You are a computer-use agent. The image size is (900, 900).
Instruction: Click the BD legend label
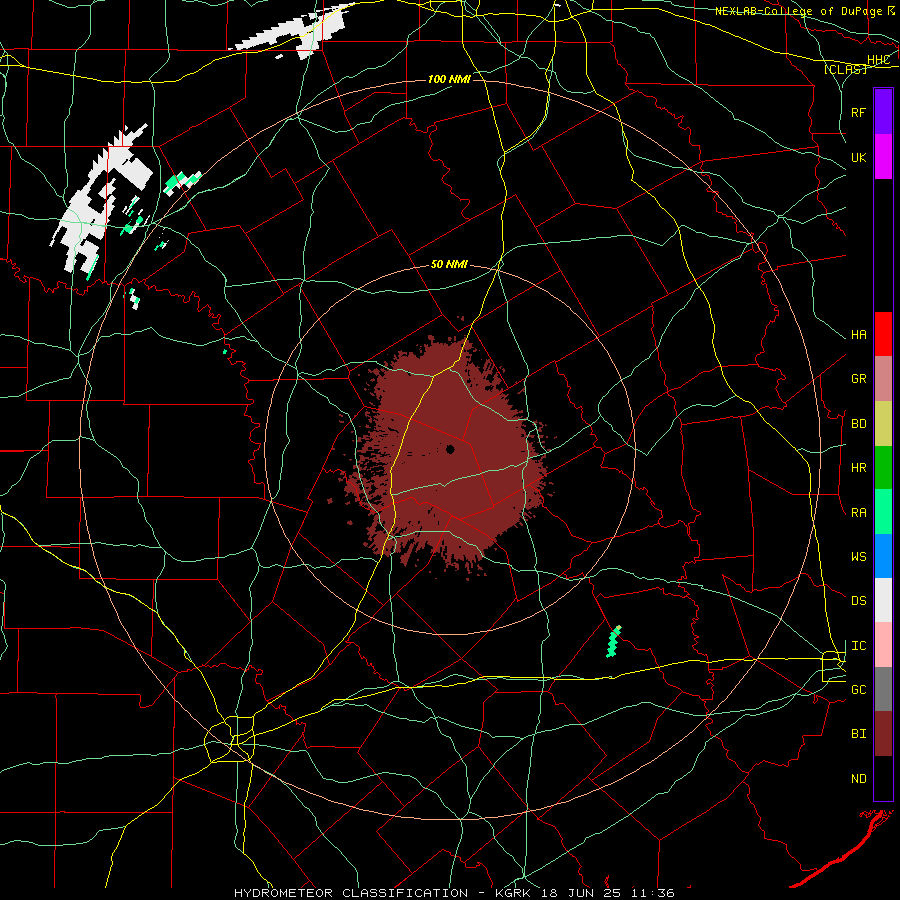pyautogui.click(x=858, y=424)
